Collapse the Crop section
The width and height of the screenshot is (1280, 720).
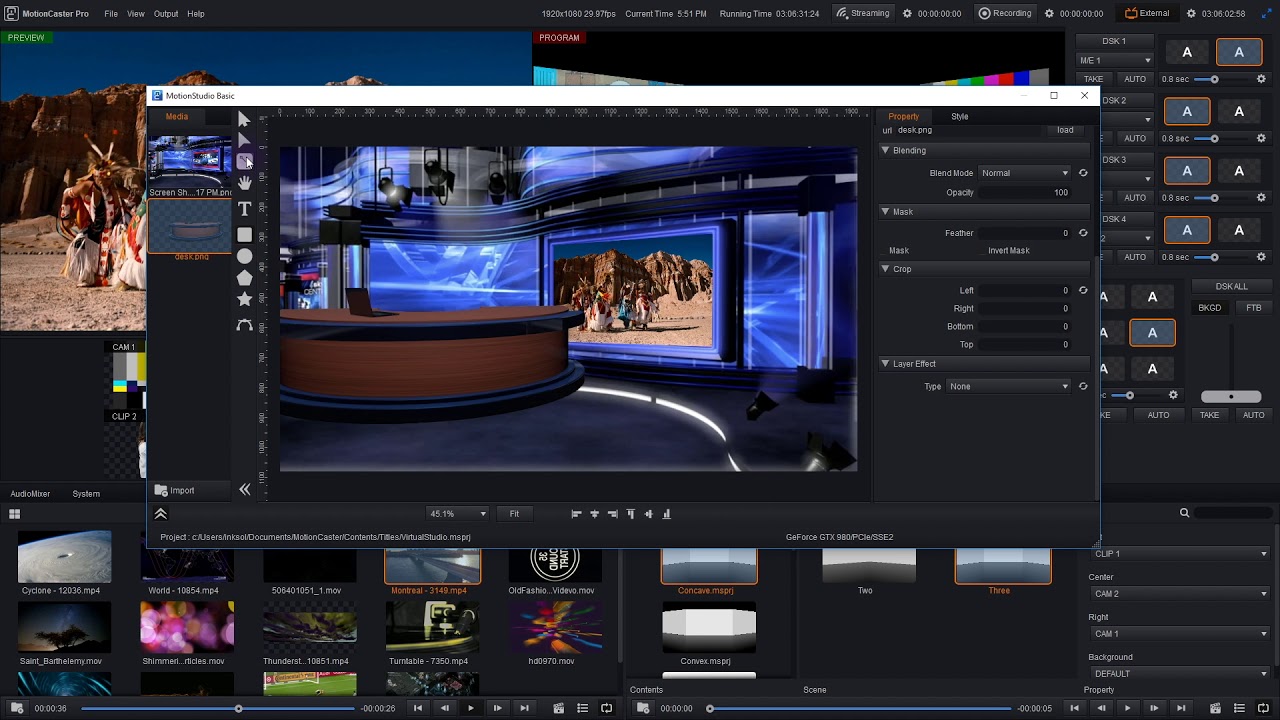click(x=885, y=269)
